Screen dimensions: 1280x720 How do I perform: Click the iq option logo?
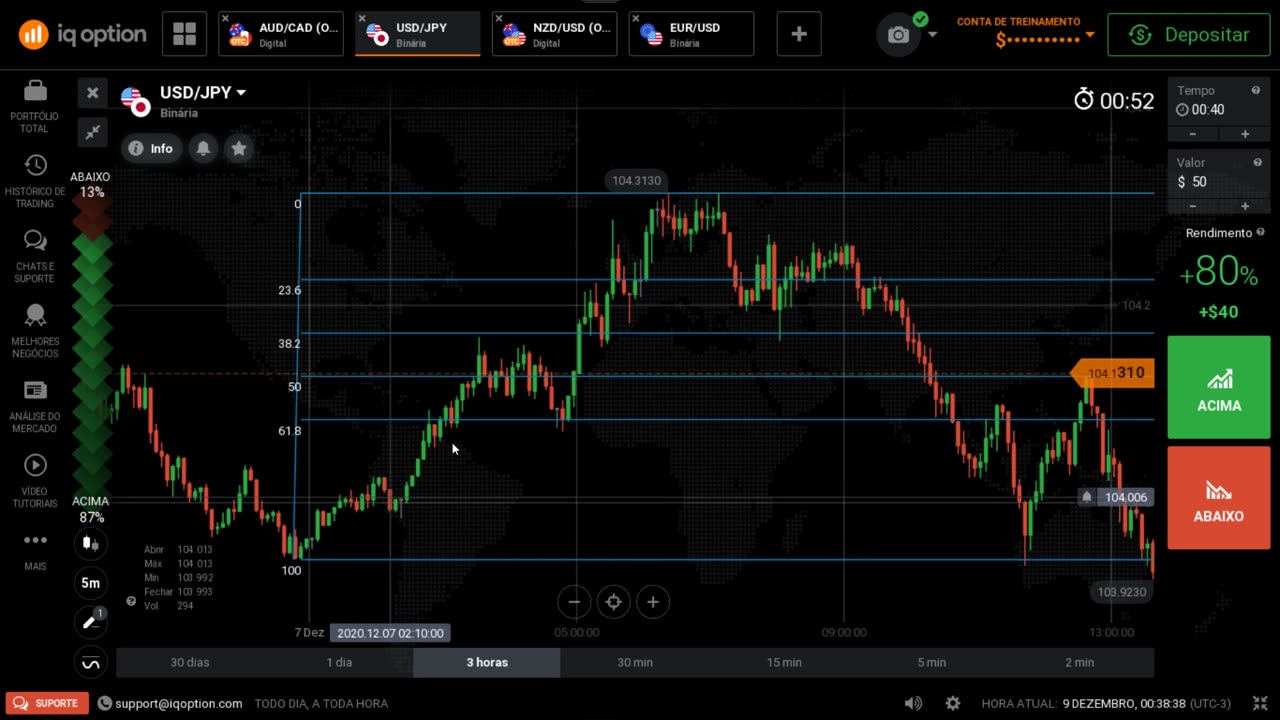pos(82,35)
